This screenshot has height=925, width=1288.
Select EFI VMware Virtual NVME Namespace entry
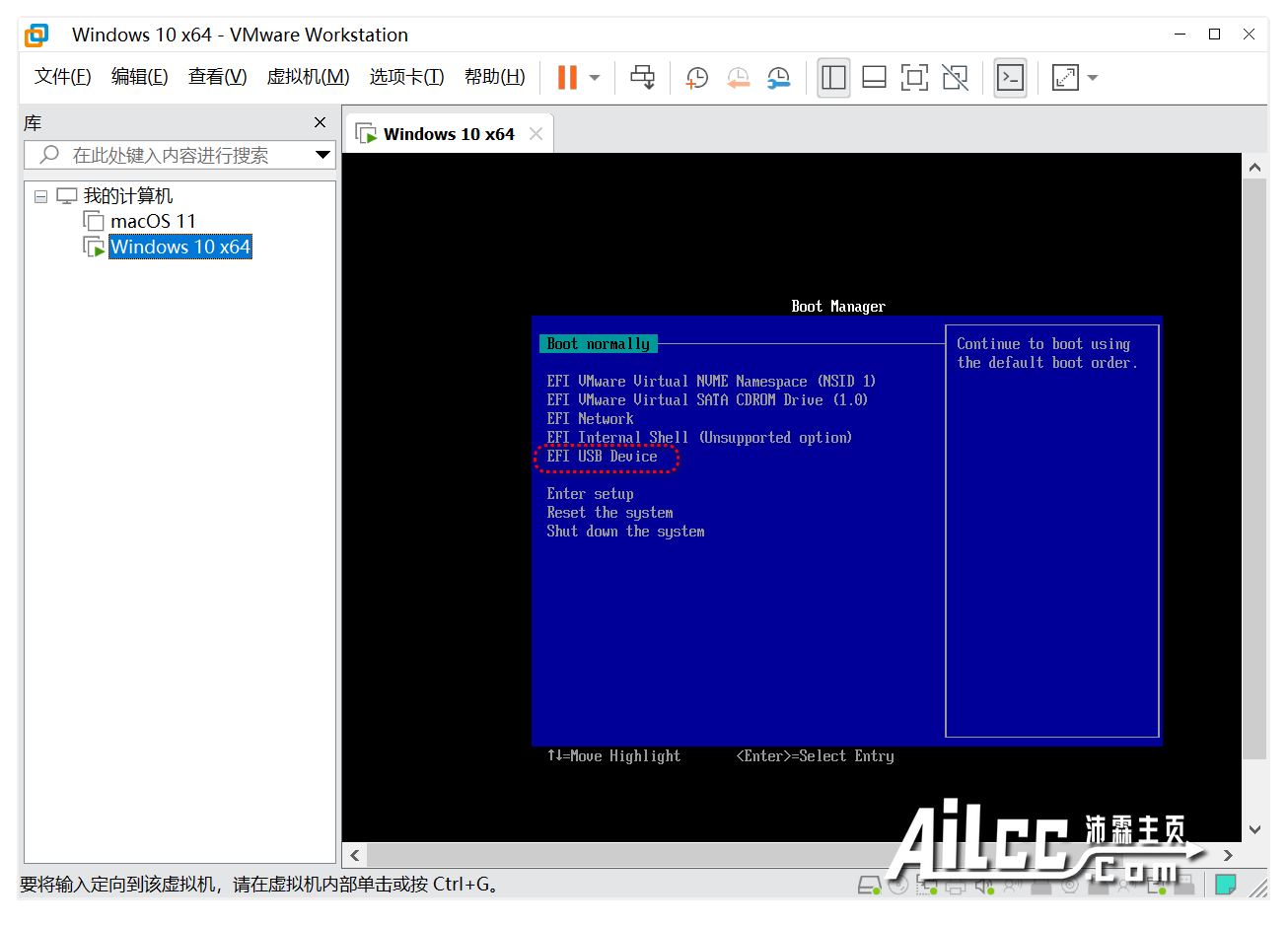coord(711,382)
